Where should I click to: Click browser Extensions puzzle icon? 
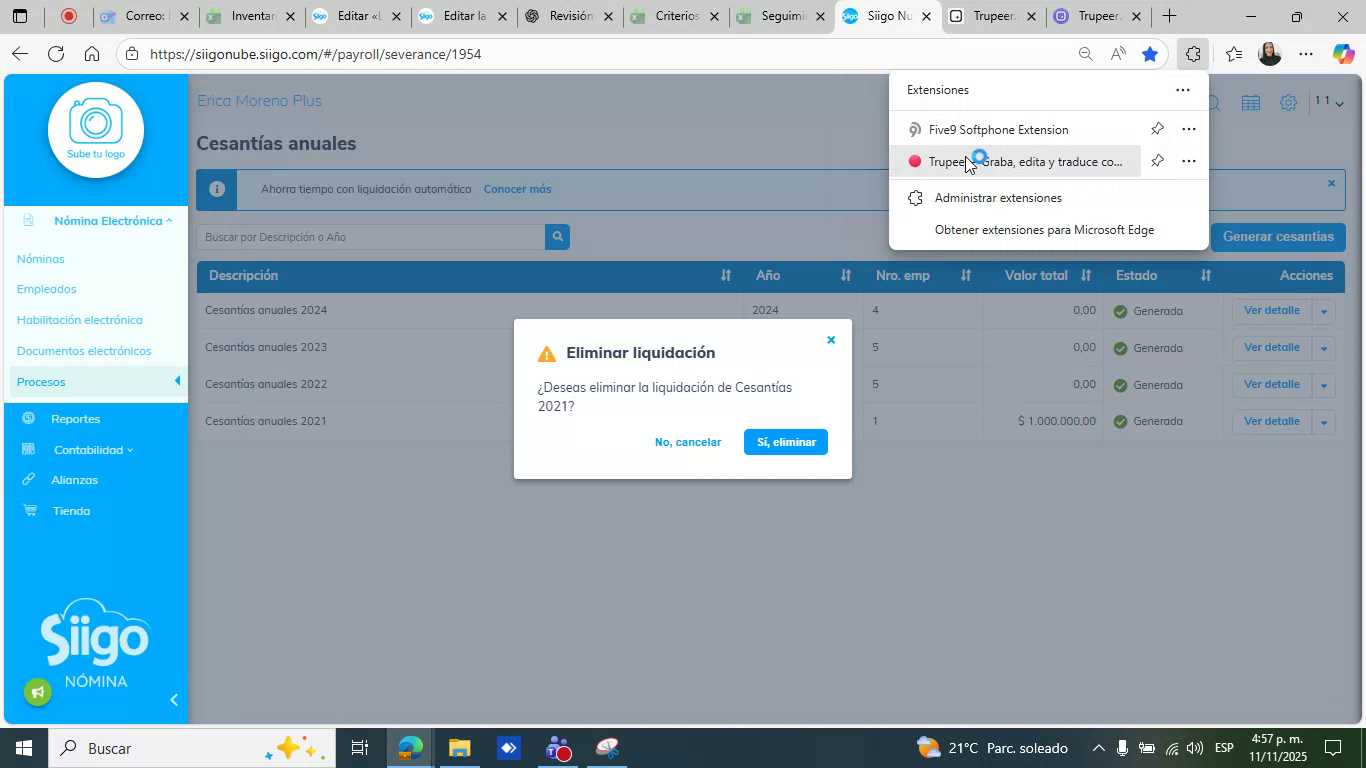click(x=1192, y=54)
